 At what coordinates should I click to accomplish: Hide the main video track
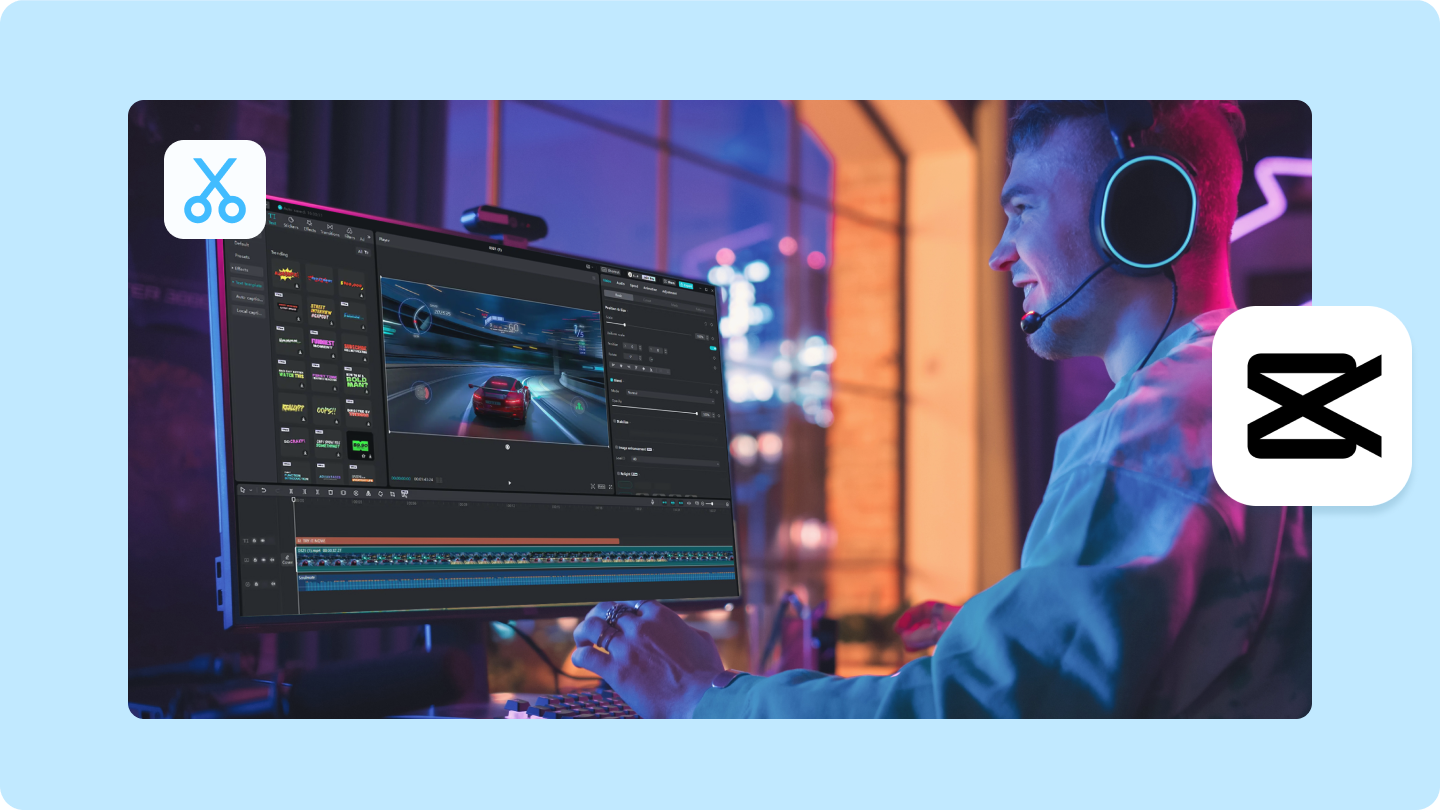(263, 560)
